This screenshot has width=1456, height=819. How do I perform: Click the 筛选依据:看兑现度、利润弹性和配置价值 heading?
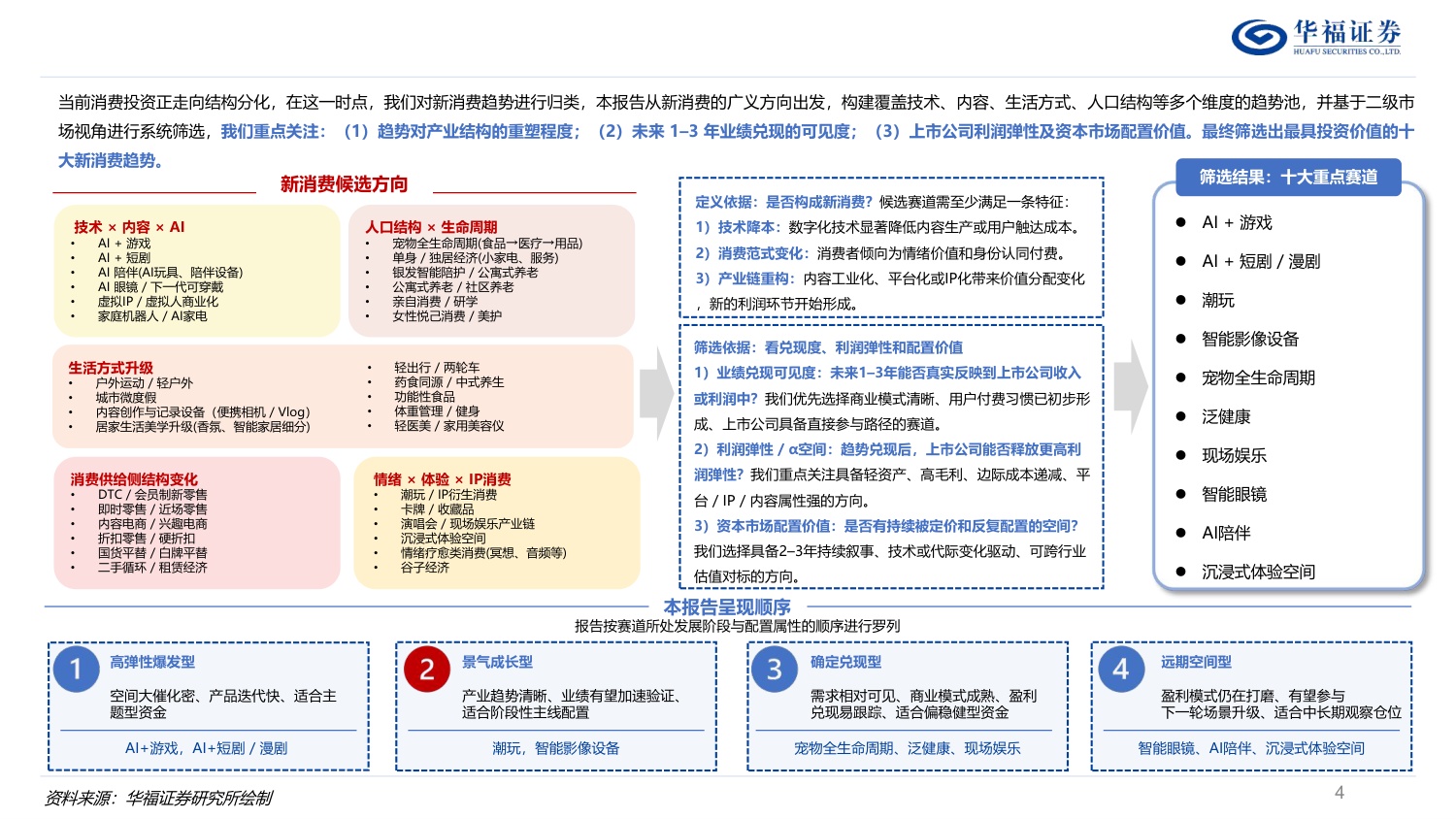(828, 347)
